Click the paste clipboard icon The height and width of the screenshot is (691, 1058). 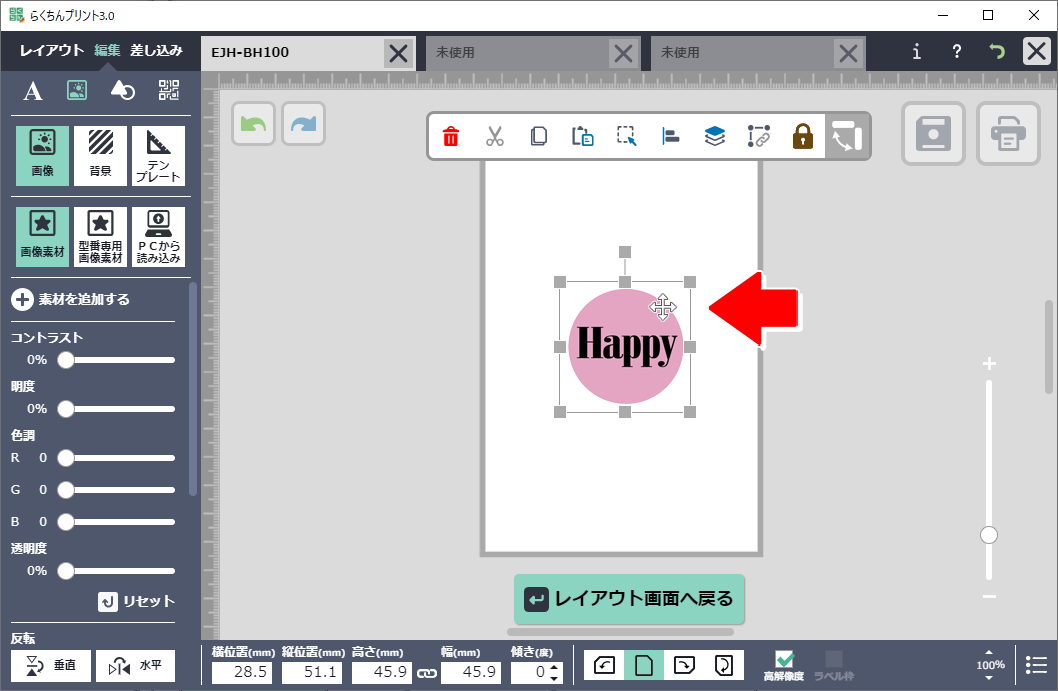pyautogui.click(x=582, y=136)
